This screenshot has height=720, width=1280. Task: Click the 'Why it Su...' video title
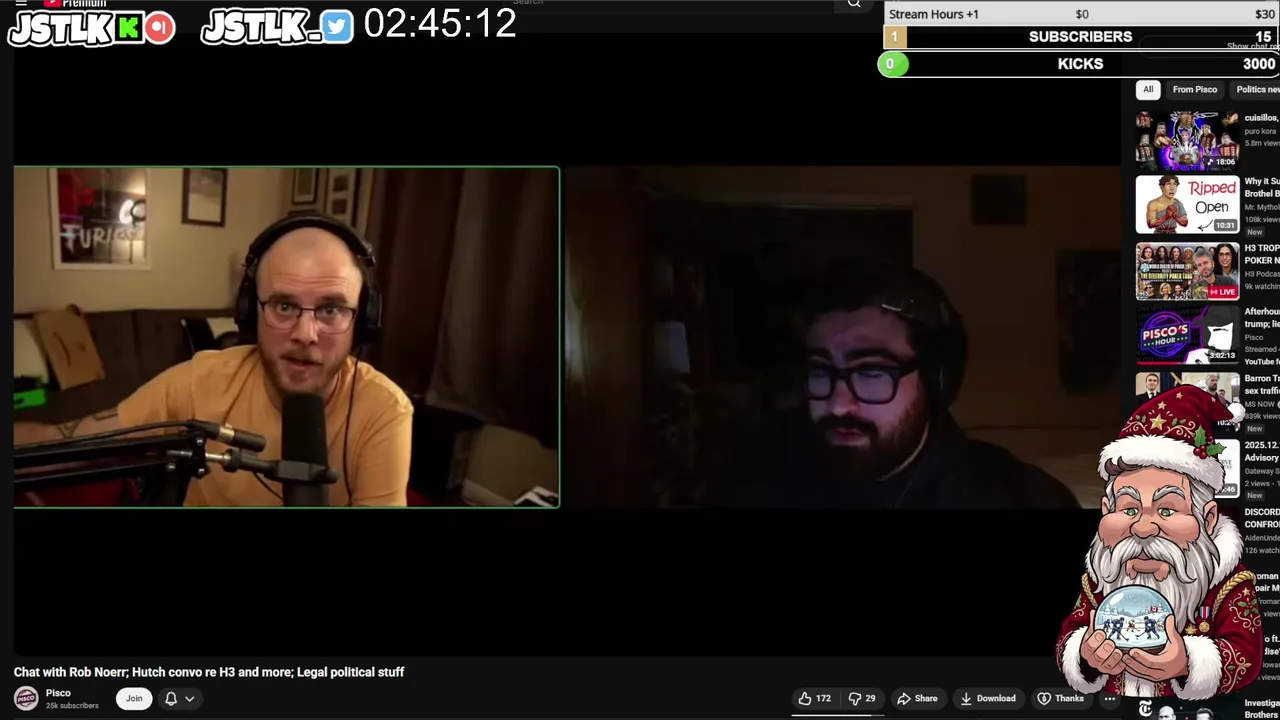pos(1262,187)
